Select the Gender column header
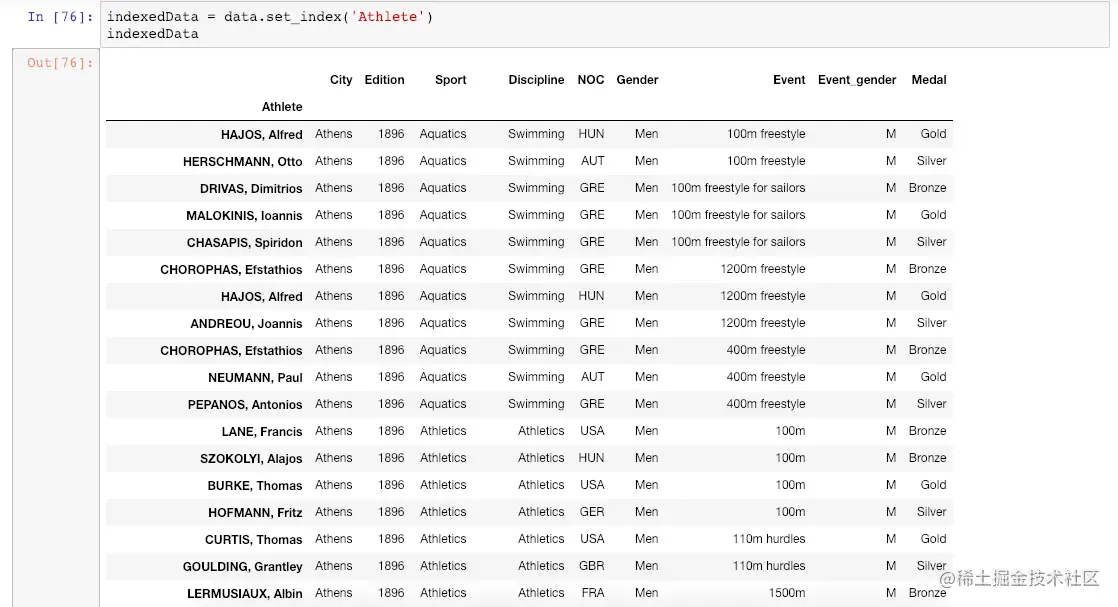The height and width of the screenshot is (607, 1118). 637,80
